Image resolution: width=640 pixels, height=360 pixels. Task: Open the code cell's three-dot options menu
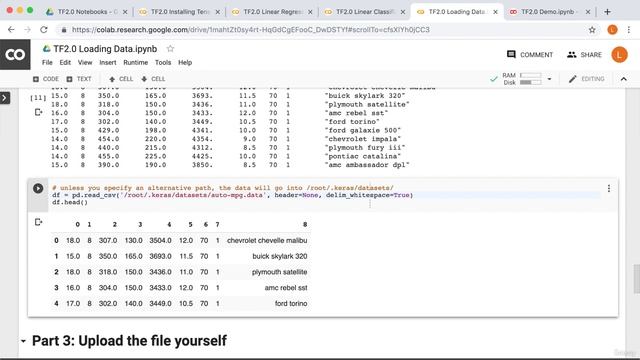click(609, 188)
